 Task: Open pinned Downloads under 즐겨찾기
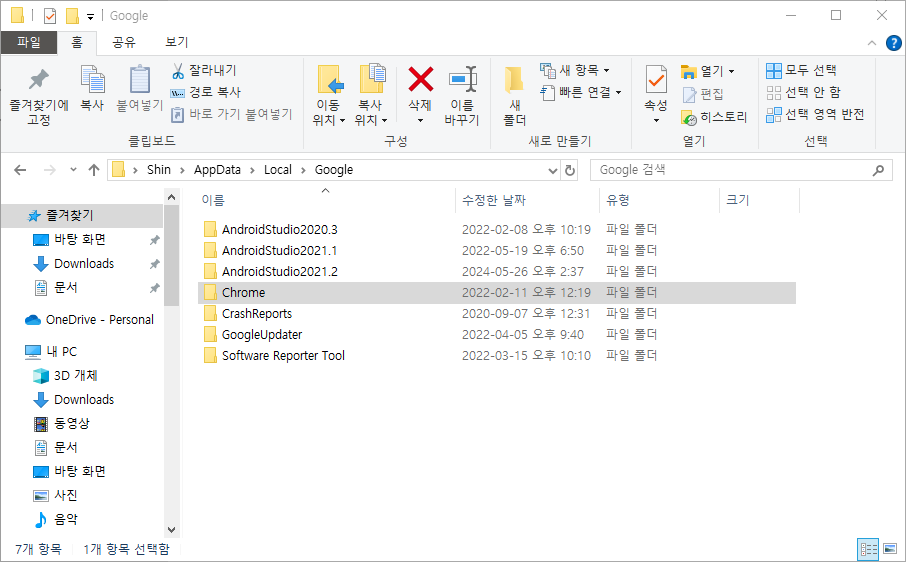tap(82, 263)
